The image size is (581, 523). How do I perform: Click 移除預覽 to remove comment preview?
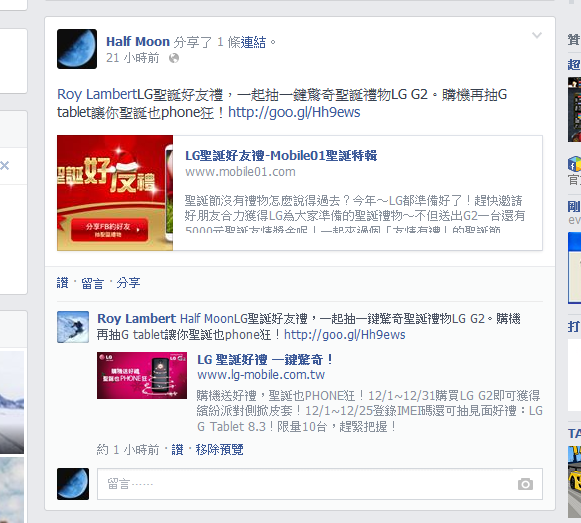[x=219, y=450]
